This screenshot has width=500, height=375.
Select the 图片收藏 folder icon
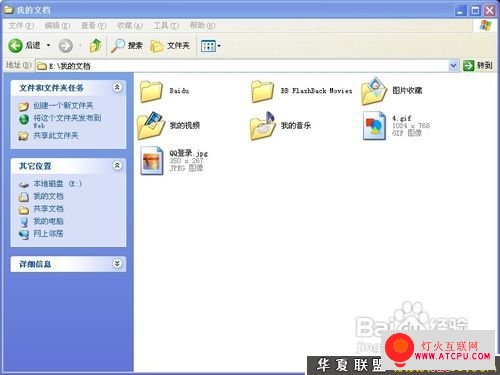(374, 91)
